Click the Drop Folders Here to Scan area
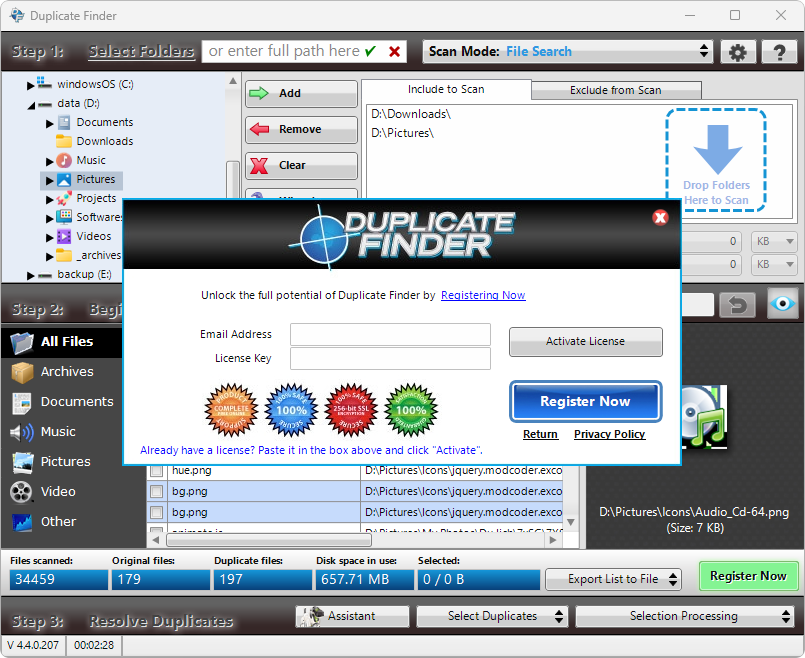The image size is (805, 658). [716, 159]
